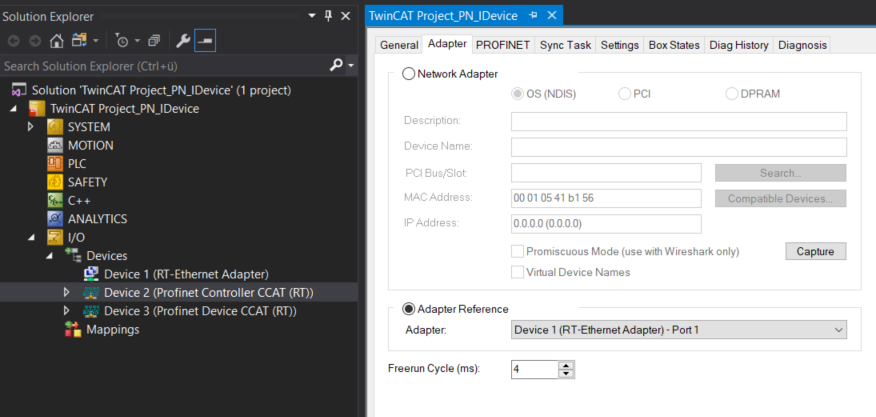Open Solution Explorer window position dropdown
This screenshot has width=876, height=417.
click(x=312, y=16)
